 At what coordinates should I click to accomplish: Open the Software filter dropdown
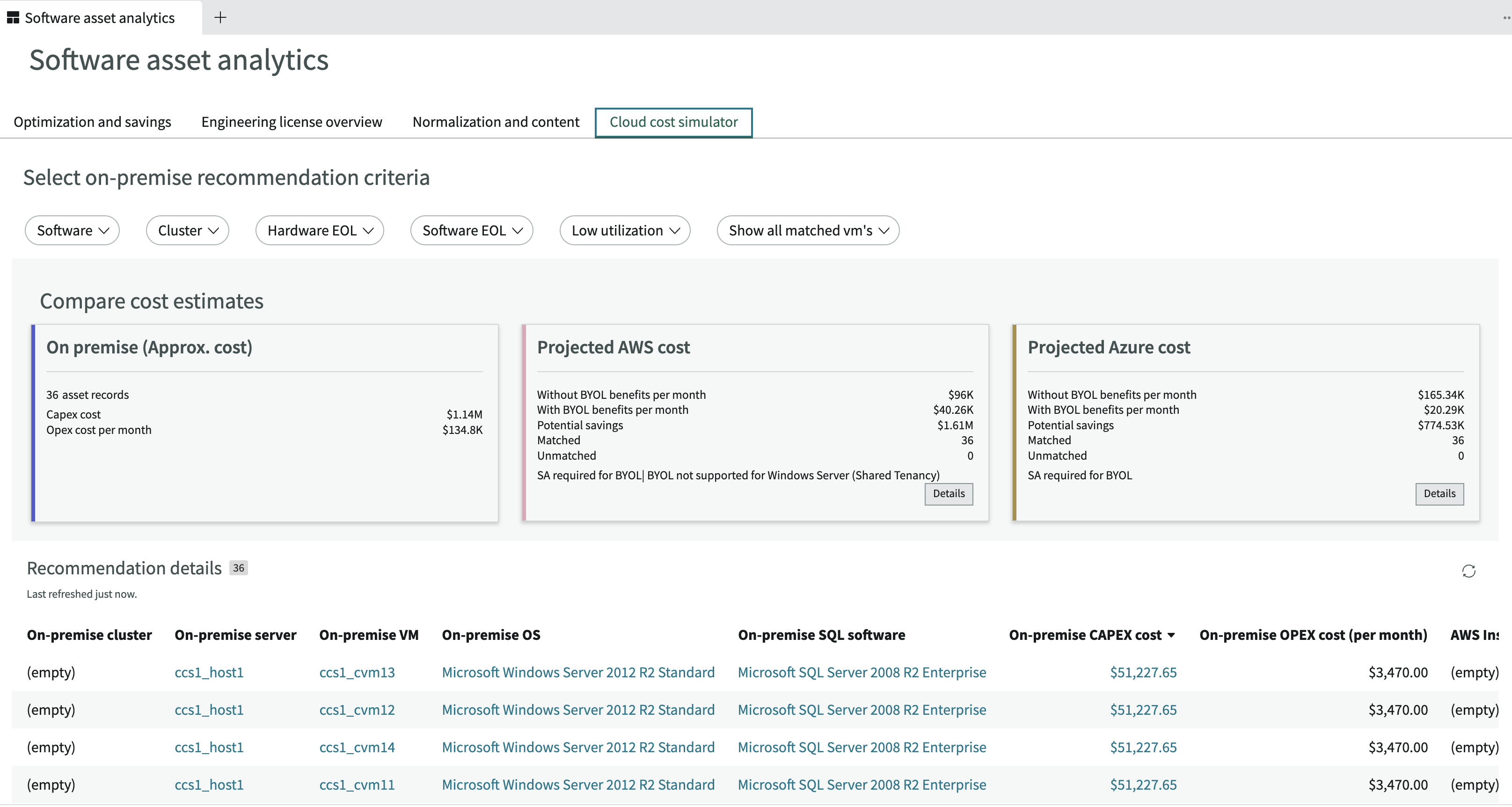pyautogui.click(x=72, y=230)
